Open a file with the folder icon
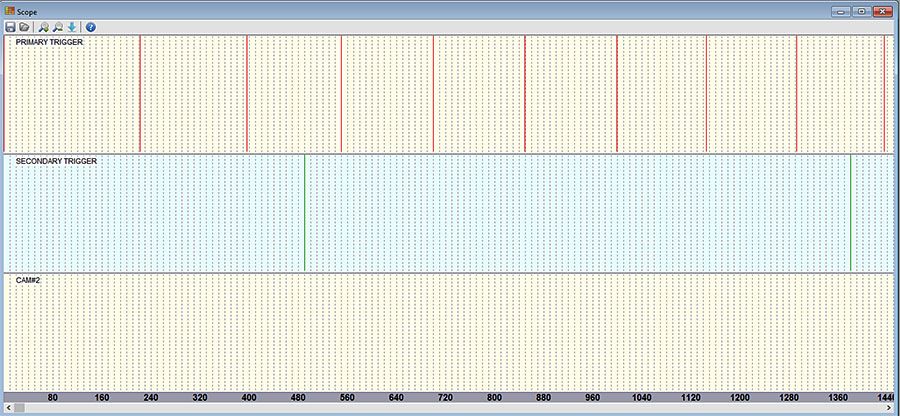Viewport: 900px width, 416px height. (x=24, y=27)
